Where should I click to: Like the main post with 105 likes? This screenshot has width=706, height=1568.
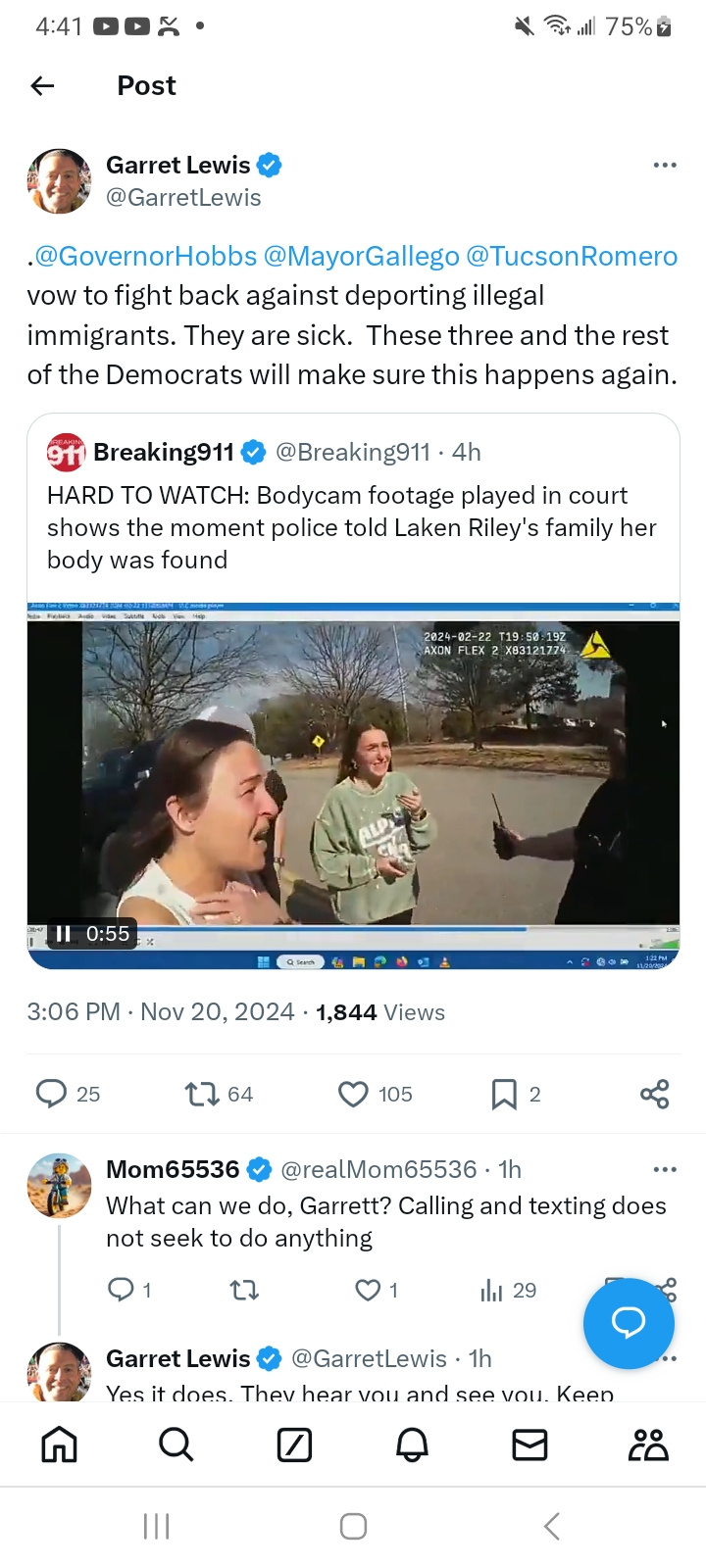coord(353,1093)
